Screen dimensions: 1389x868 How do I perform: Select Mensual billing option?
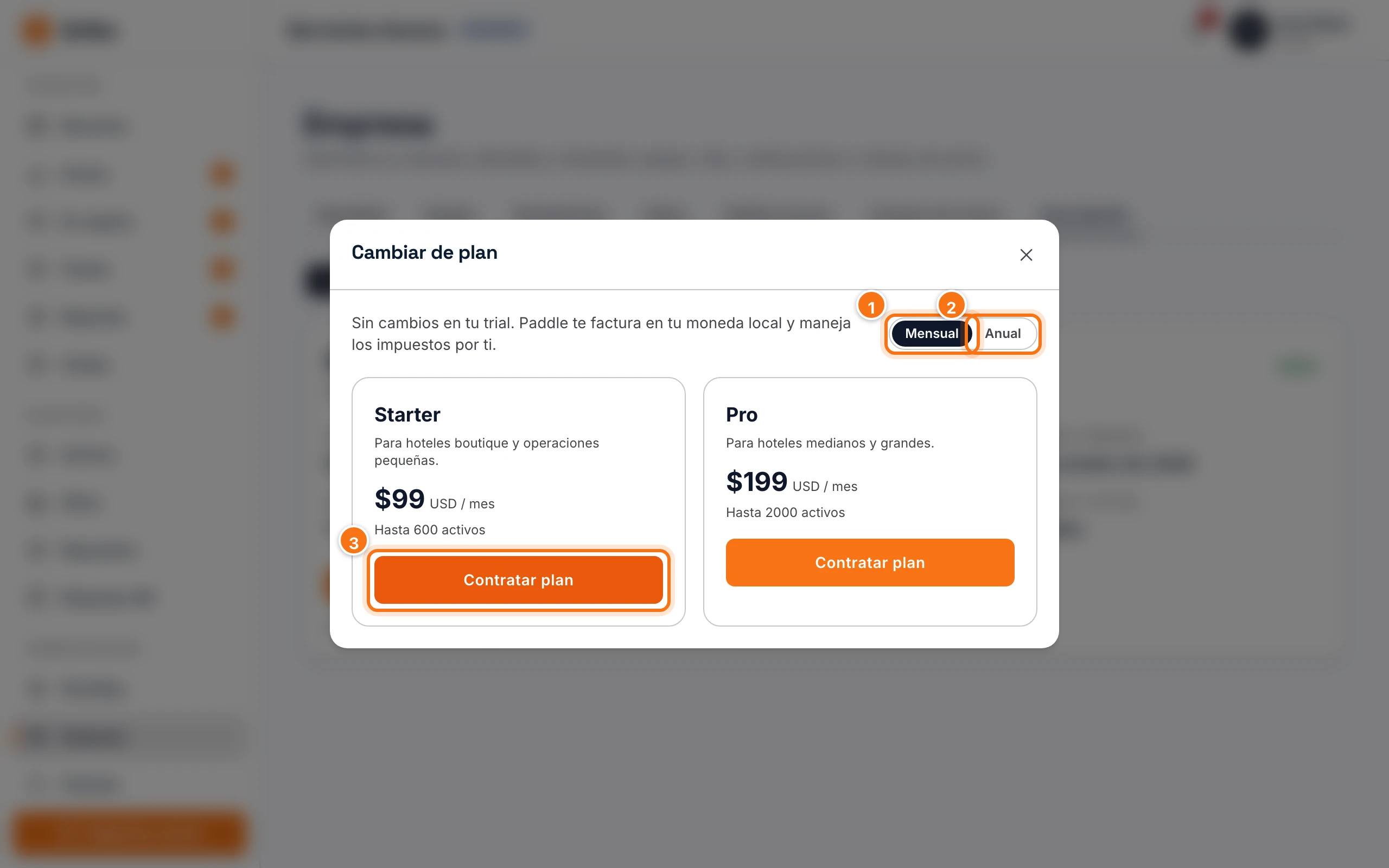tap(931, 334)
